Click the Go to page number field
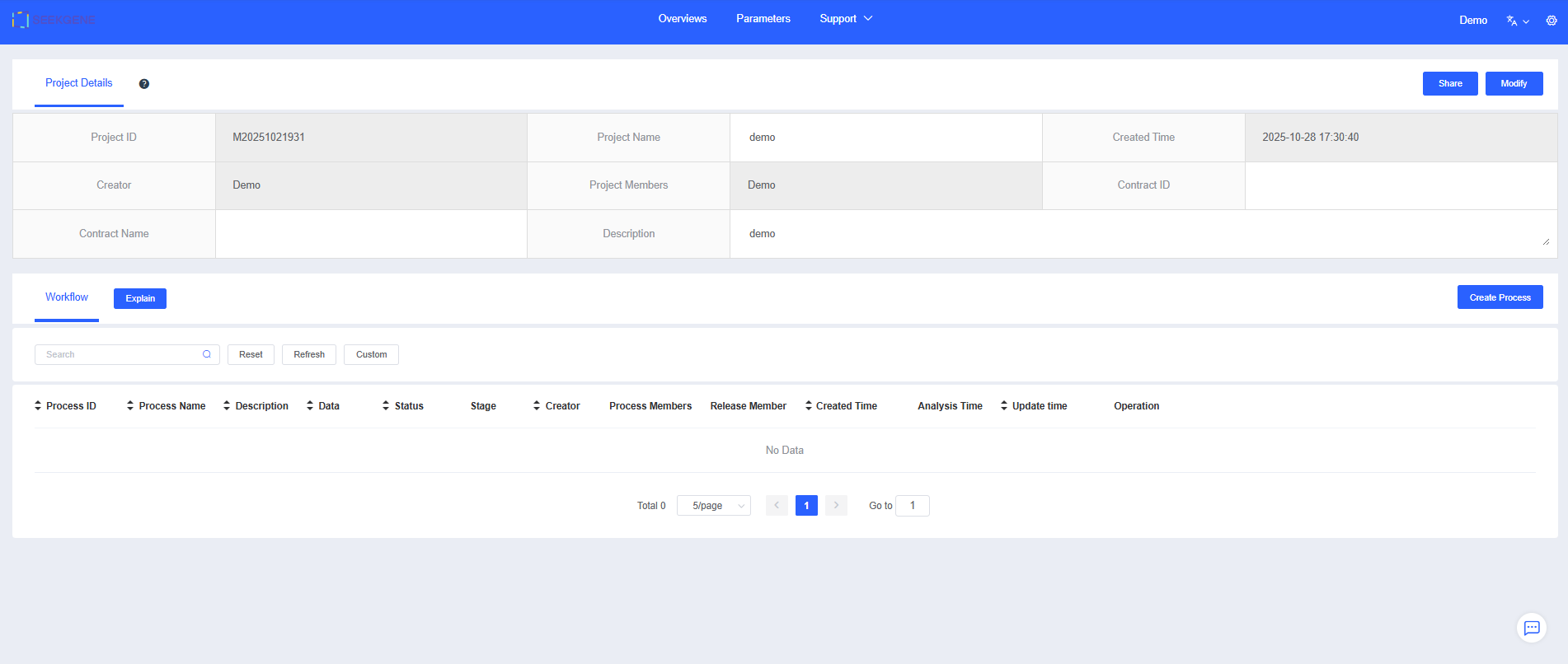This screenshot has width=1568, height=664. [x=913, y=506]
